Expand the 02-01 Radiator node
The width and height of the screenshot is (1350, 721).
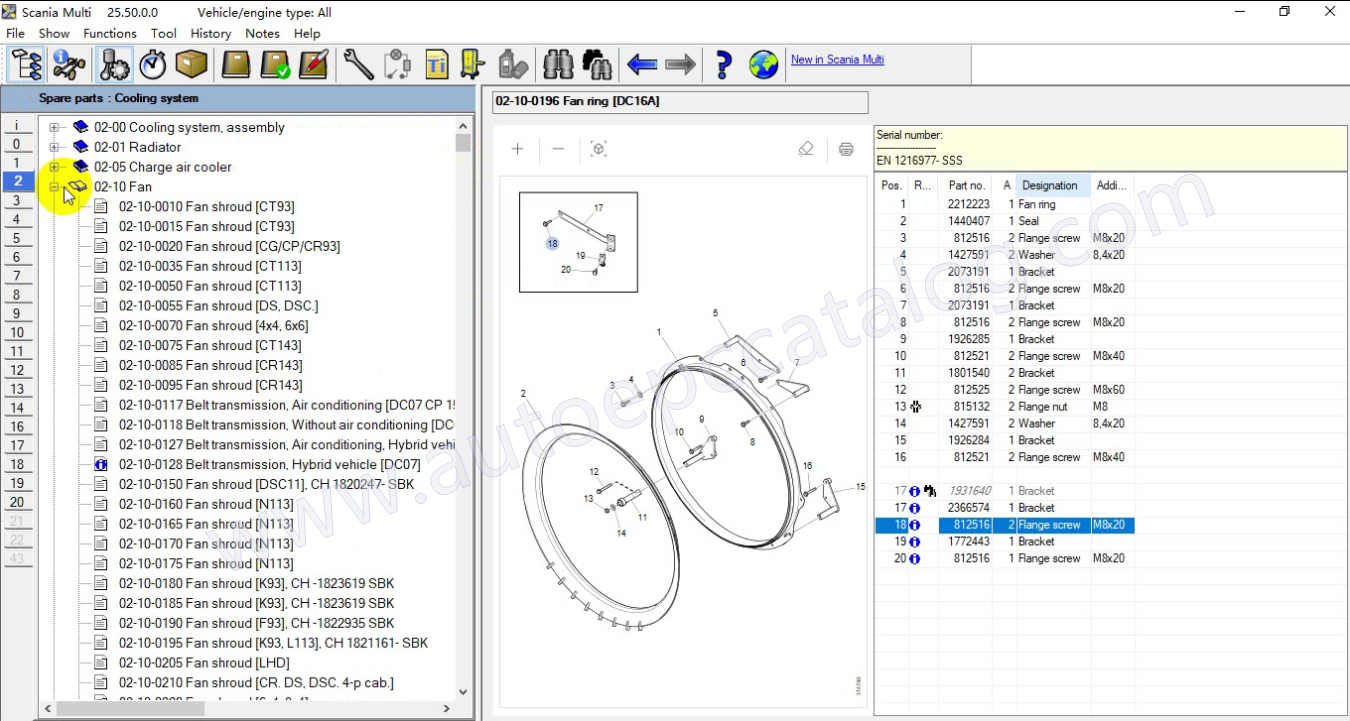(55, 147)
